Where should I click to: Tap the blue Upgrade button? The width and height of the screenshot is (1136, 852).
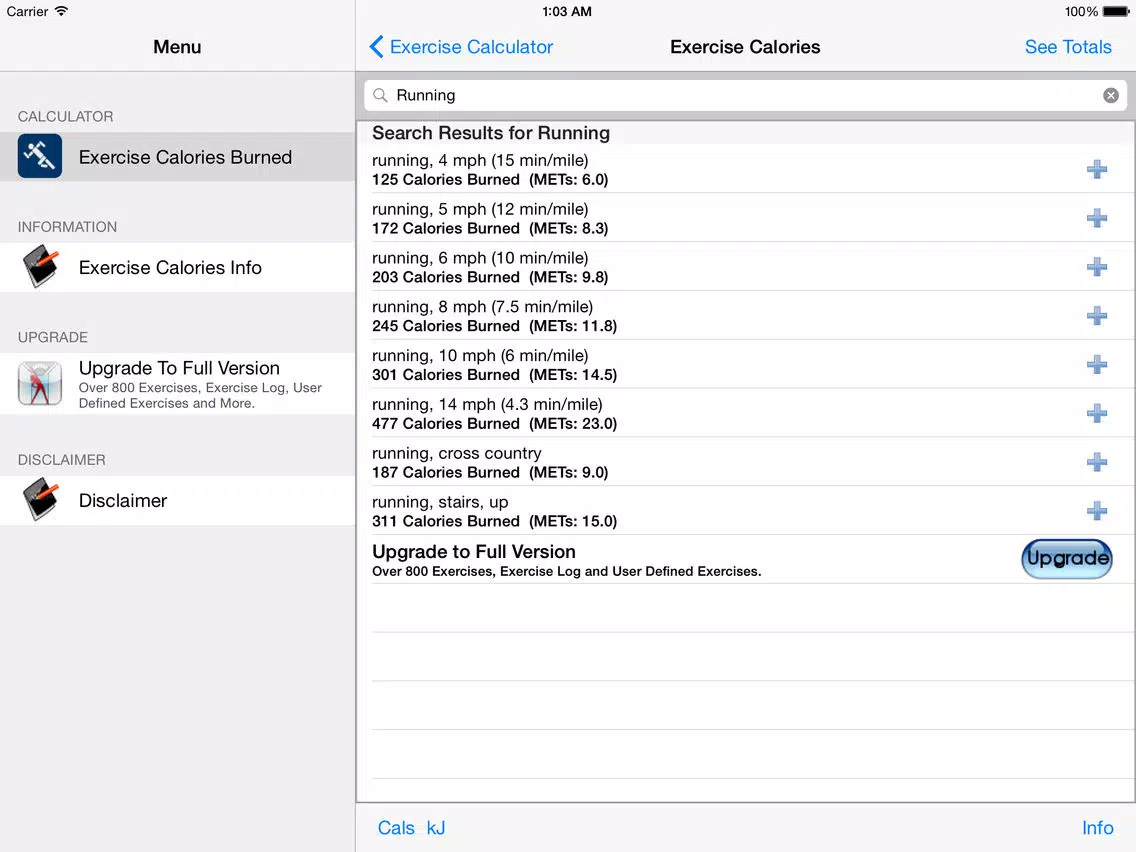[x=1066, y=559]
